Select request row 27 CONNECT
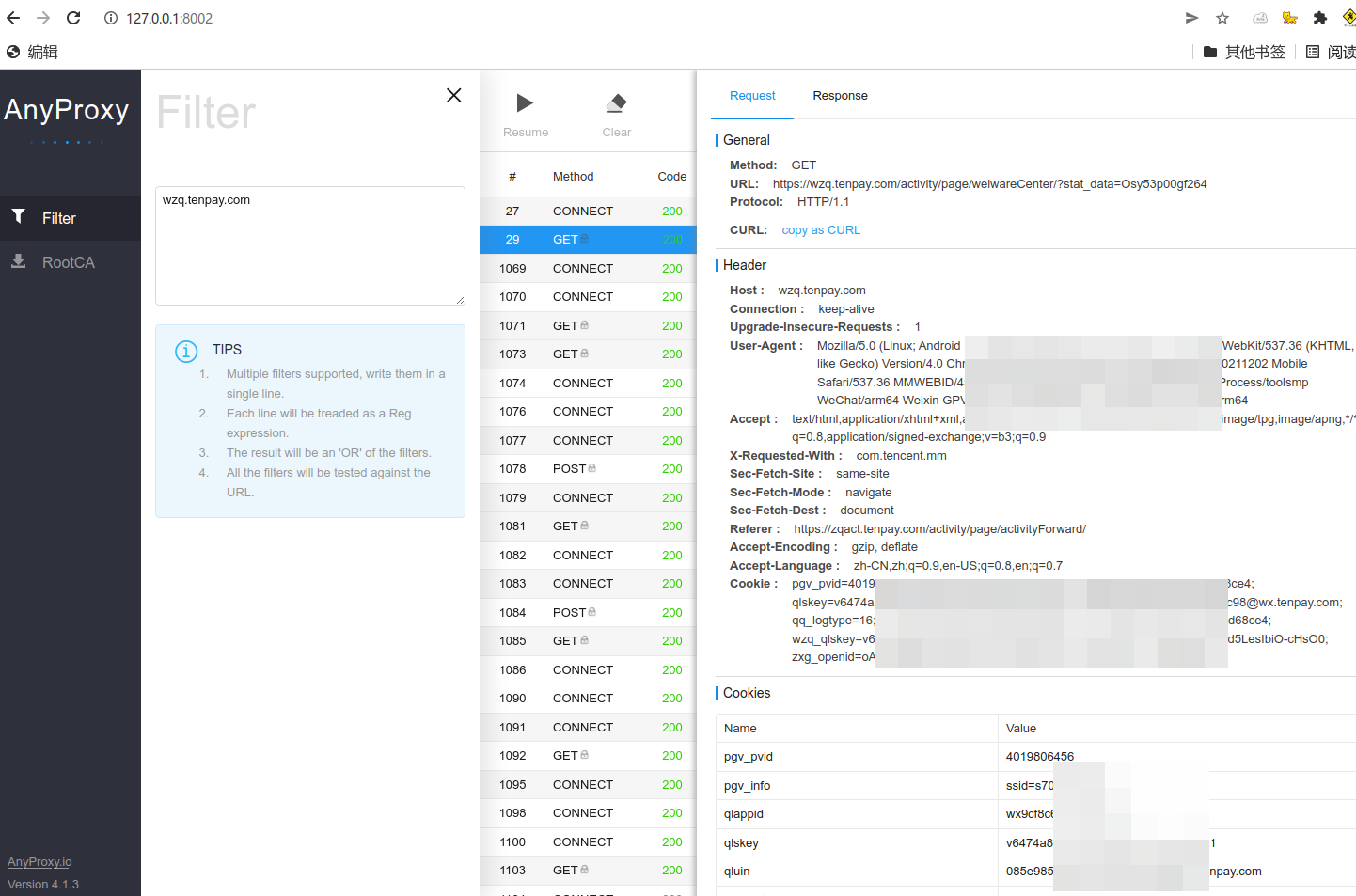The height and width of the screenshot is (896, 1356). click(x=588, y=212)
